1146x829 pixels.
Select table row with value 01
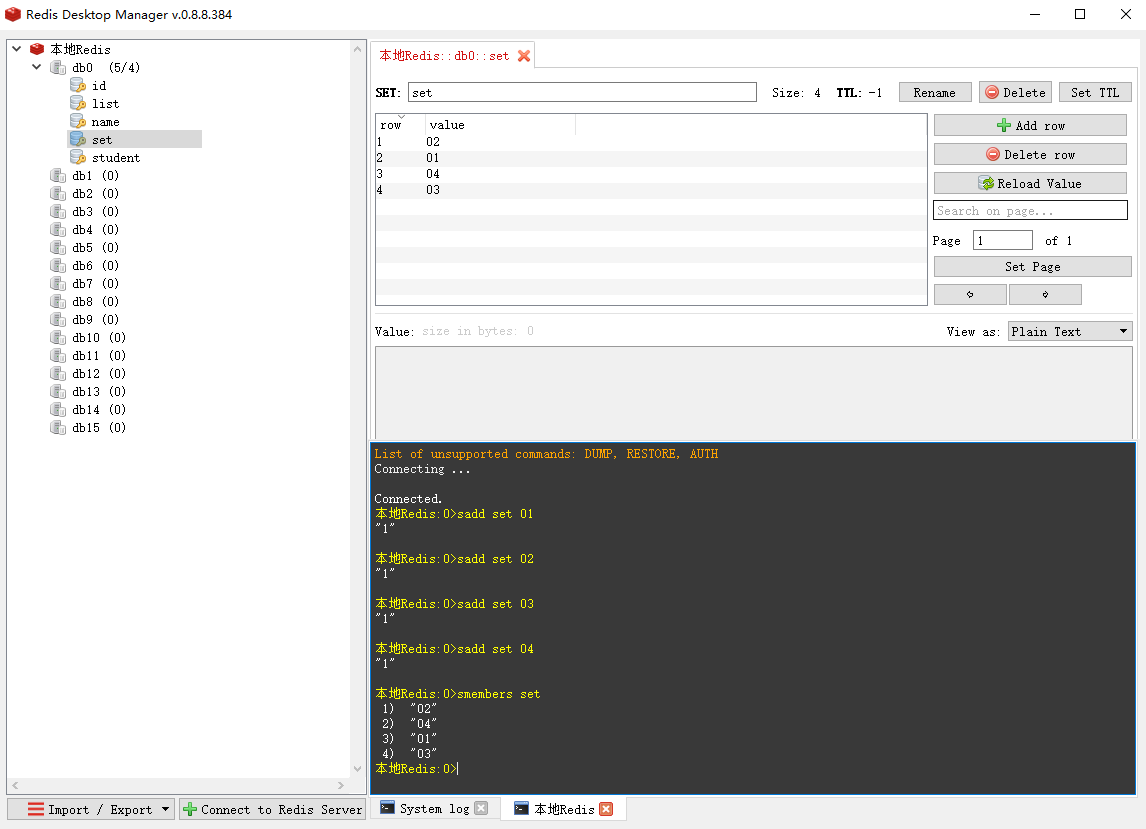coord(650,158)
